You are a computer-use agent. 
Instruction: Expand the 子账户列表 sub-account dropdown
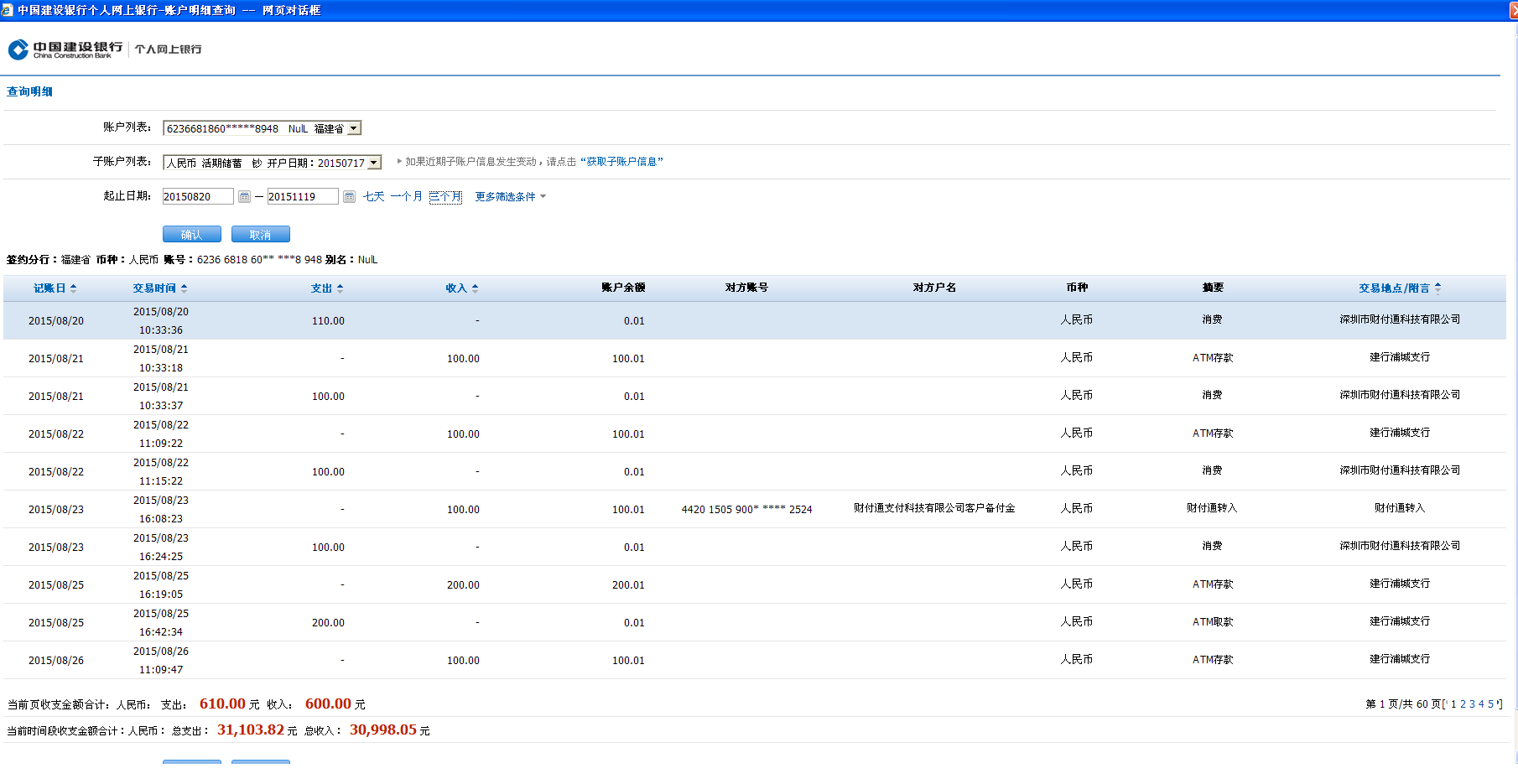point(374,163)
